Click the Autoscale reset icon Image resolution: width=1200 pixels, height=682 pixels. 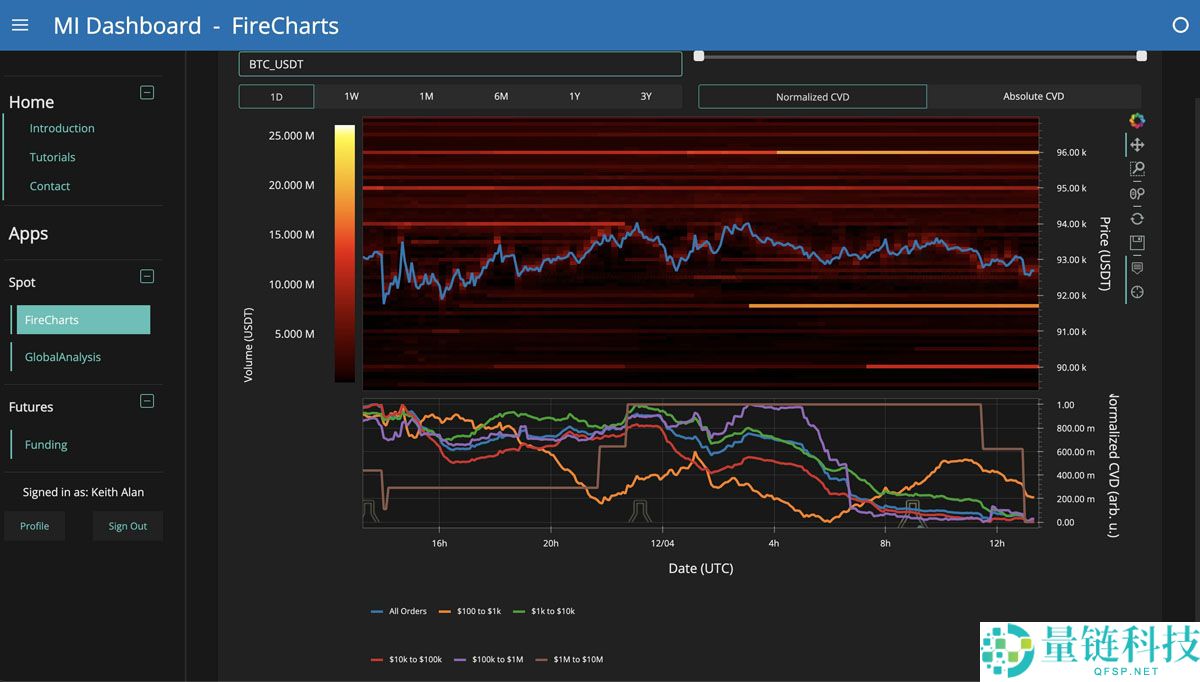[1136, 218]
